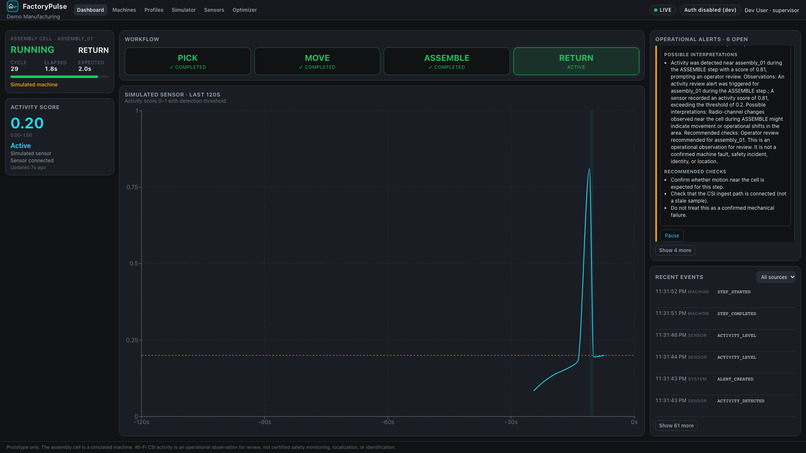Click the Dev User supervisor label

[x=772, y=10]
